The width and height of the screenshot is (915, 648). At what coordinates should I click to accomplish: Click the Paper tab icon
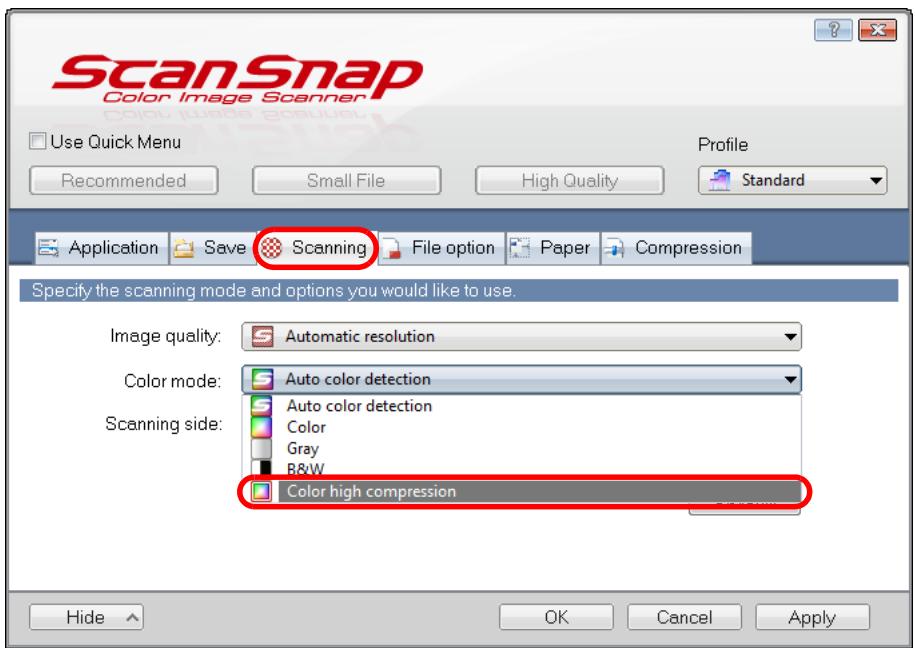(x=519, y=248)
